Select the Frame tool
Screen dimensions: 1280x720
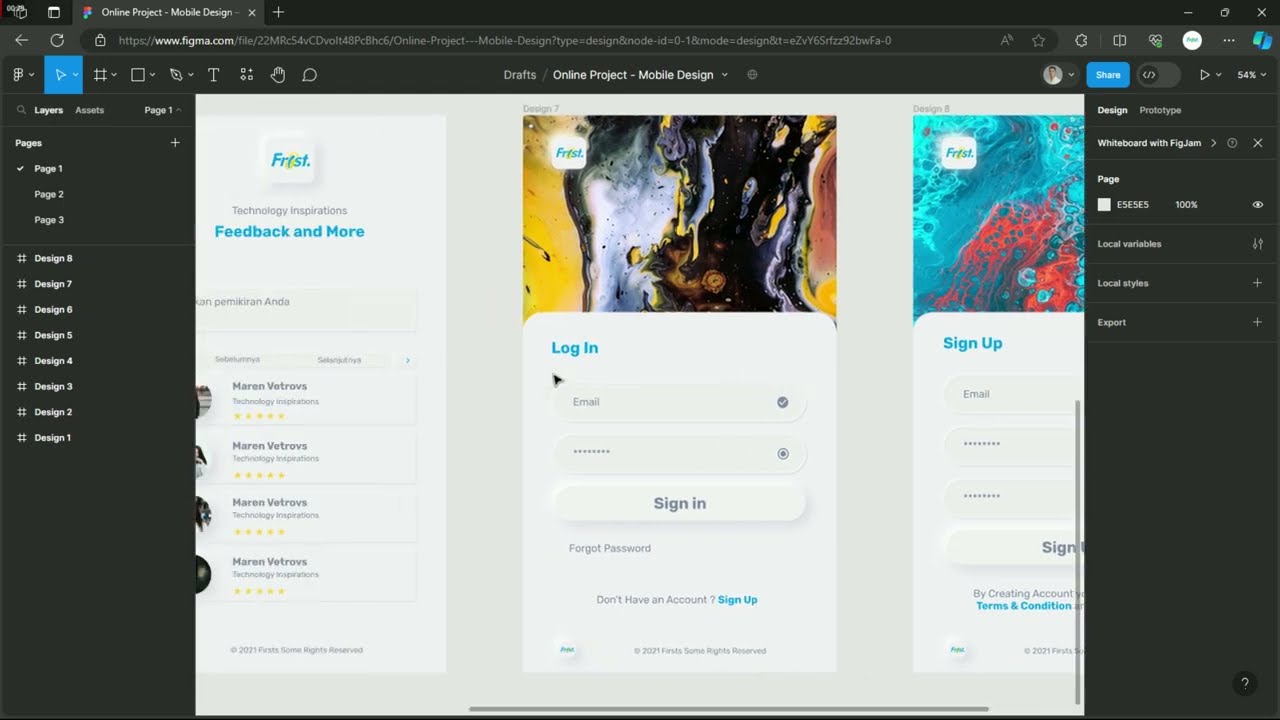click(x=100, y=75)
